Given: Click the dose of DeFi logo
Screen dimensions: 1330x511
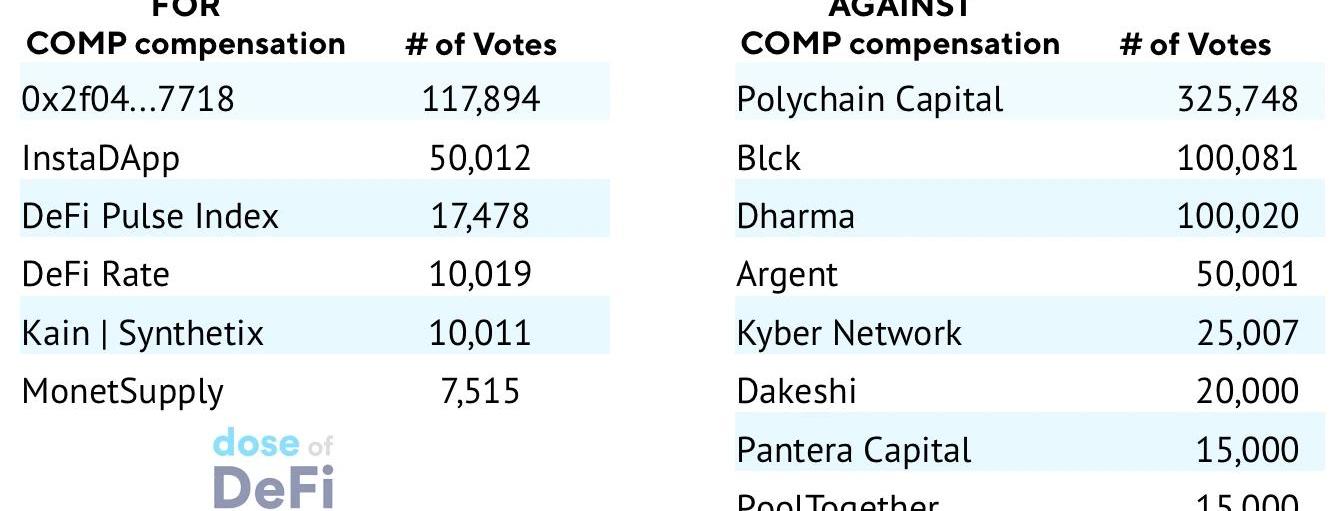Looking at the screenshot, I should pyautogui.click(x=272, y=468).
